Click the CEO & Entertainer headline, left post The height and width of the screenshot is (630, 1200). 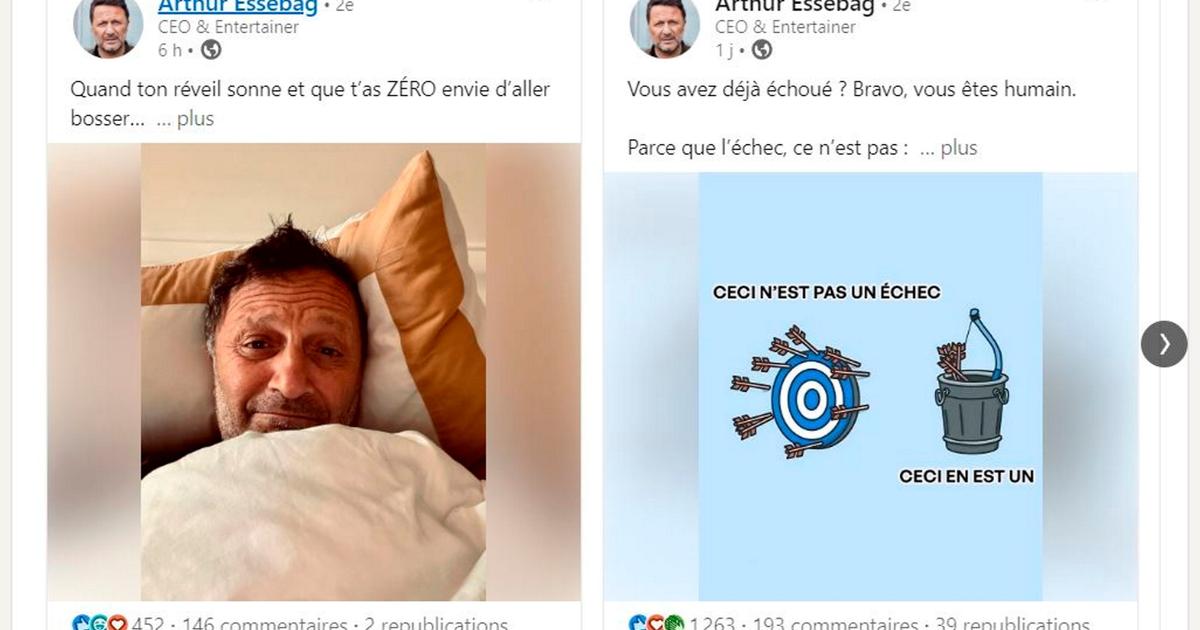point(228,27)
